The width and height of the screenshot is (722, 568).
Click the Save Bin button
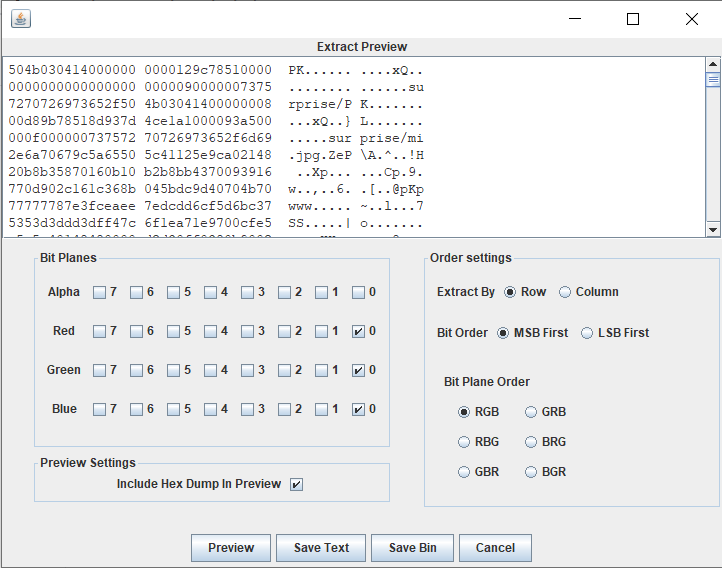[412, 548]
